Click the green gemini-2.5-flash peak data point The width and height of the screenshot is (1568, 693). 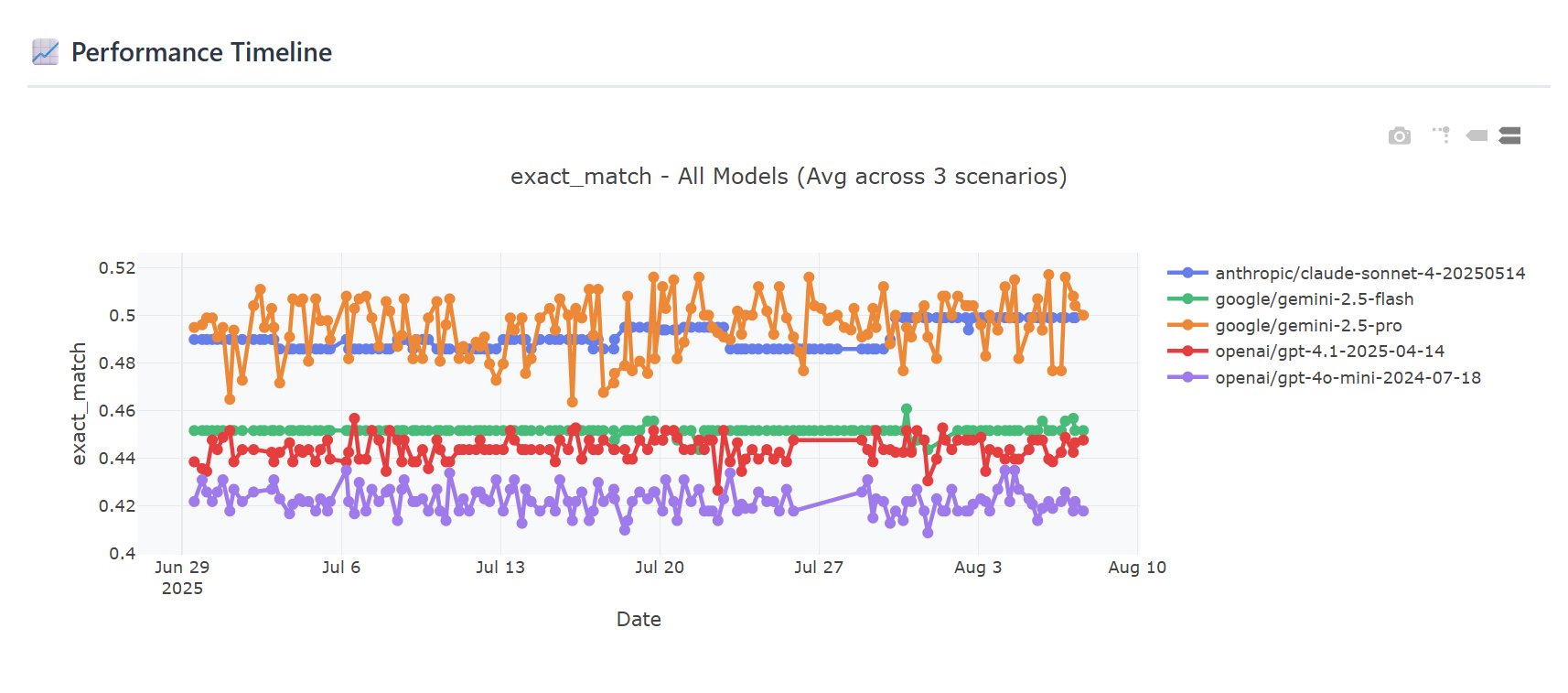[x=907, y=409]
